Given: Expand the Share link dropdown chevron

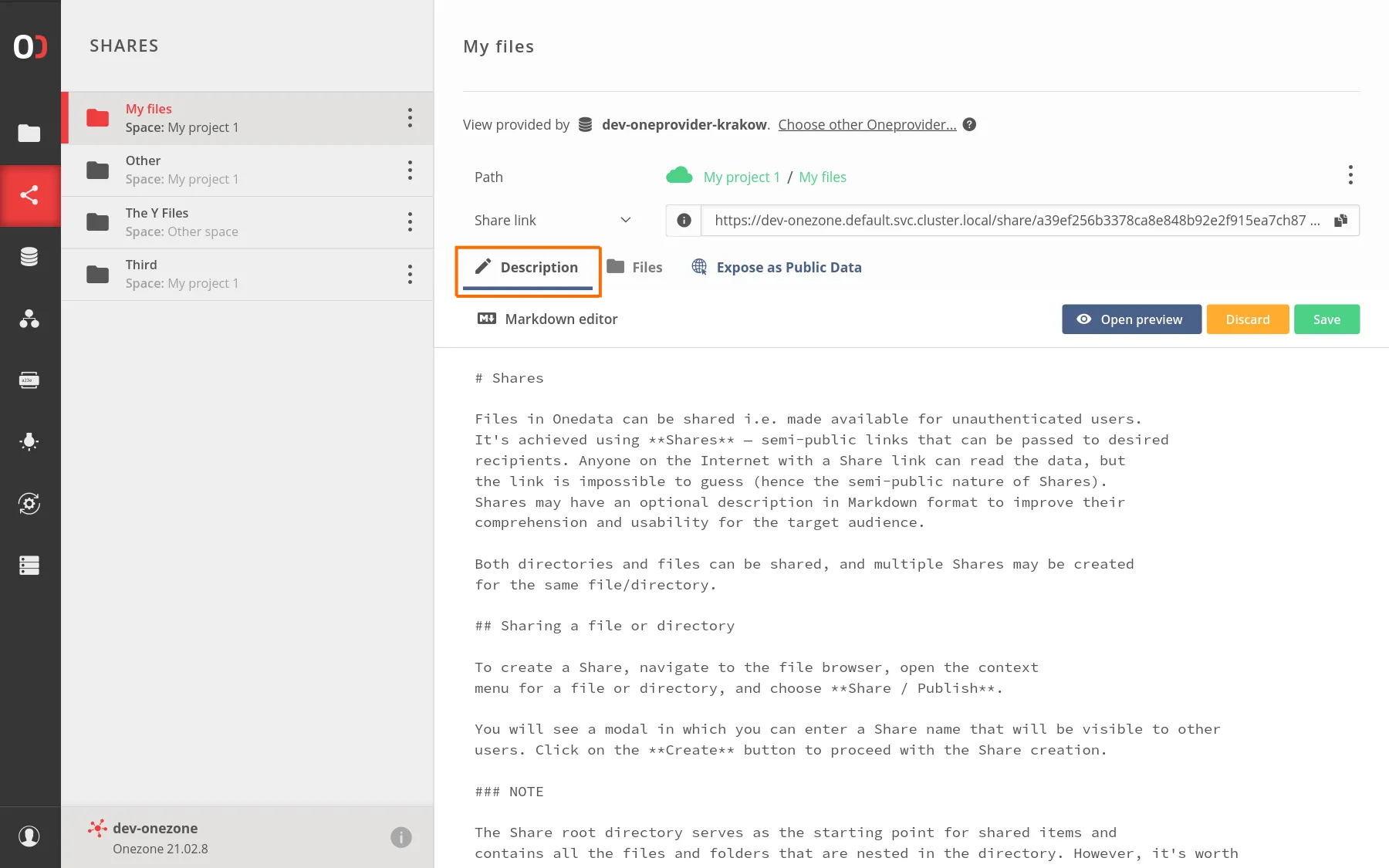Looking at the screenshot, I should (x=626, y=220).
